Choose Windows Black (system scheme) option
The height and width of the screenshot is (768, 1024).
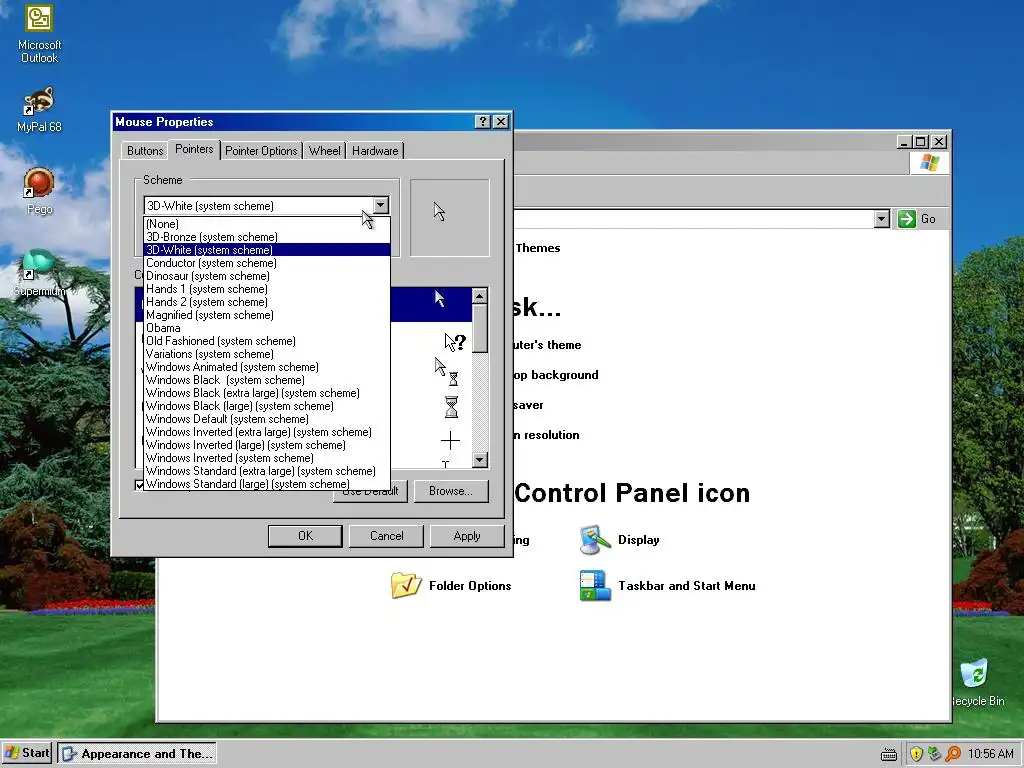point(266,380)
